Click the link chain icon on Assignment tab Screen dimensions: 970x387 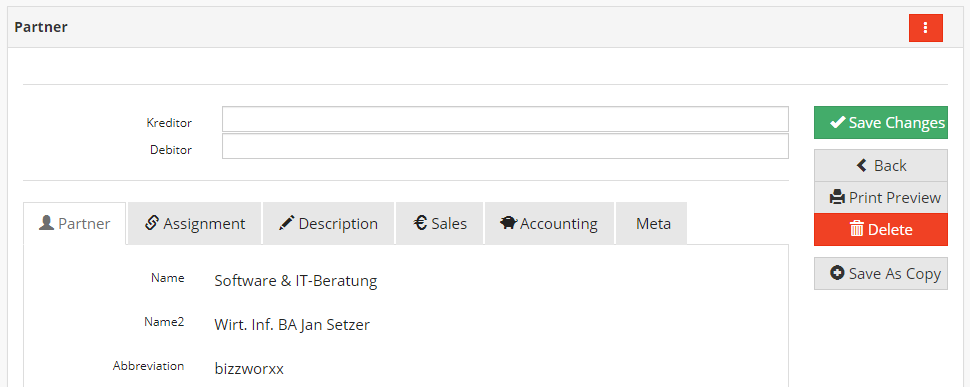pyautogui.click(x=152, y=223)
